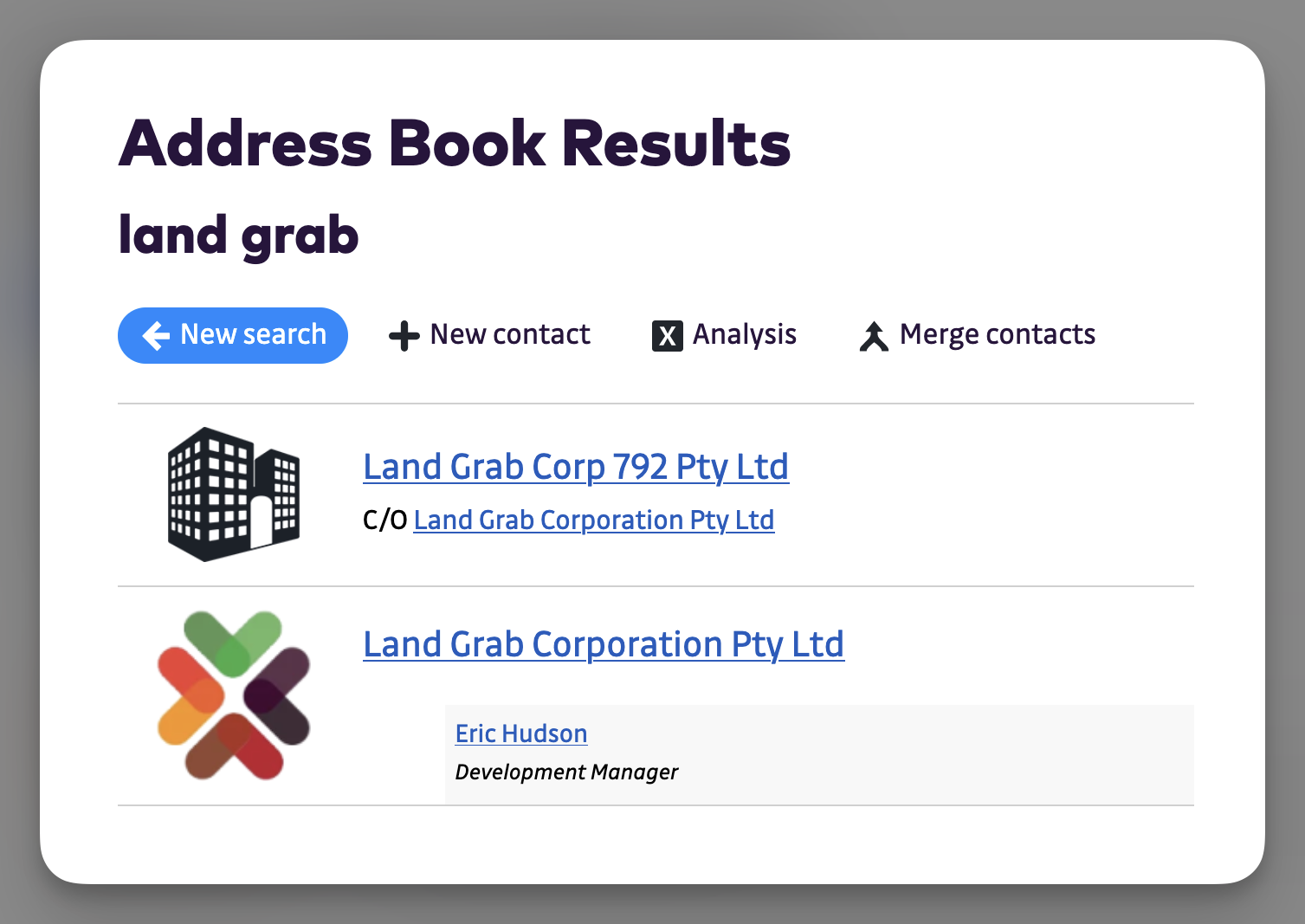This screenshot has width=1305, height=924.
Task: Open the large Land Grab Corporation Pty Ltd heading link
Action: 603,644
